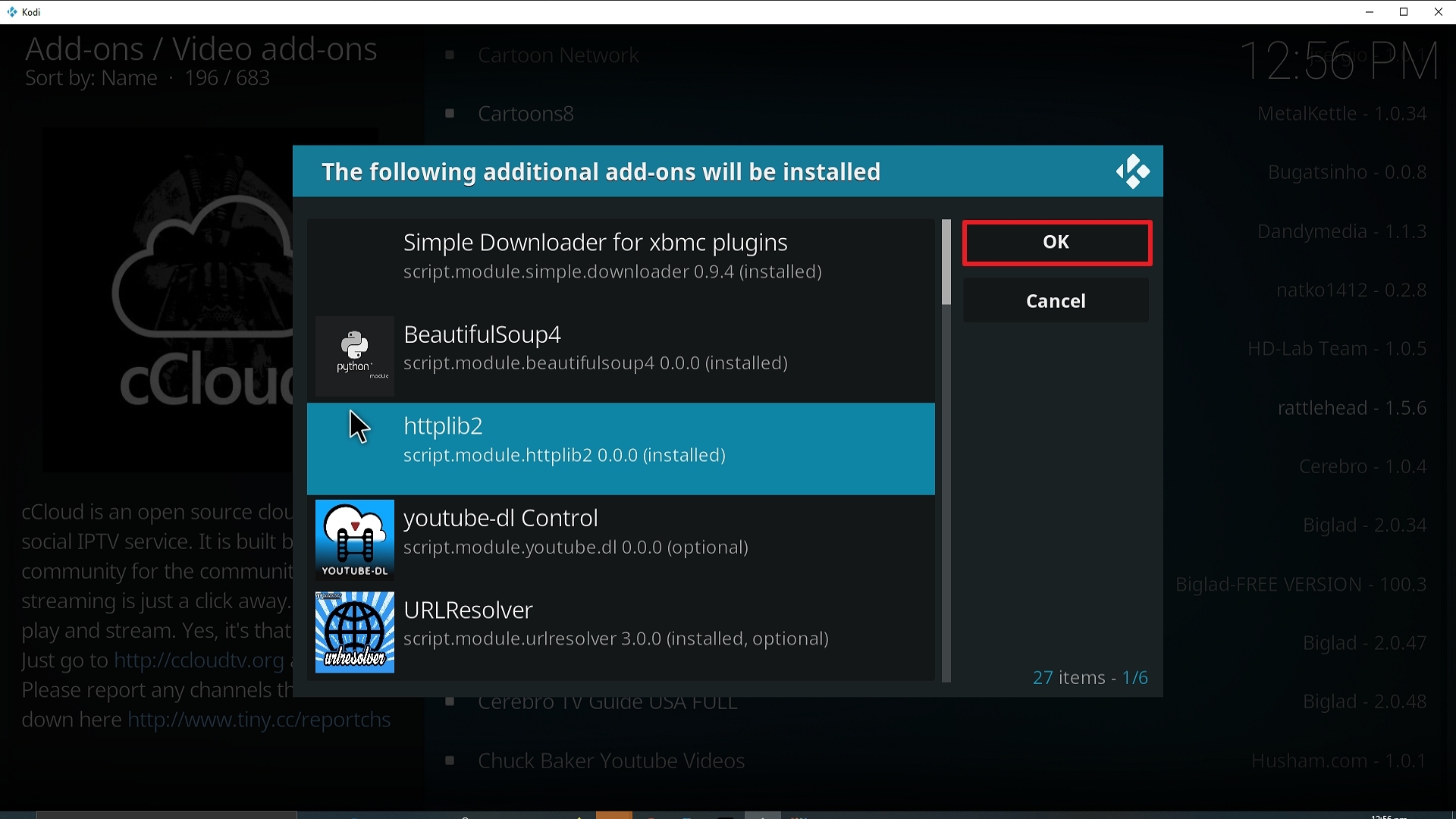
Task: Click the 12:56 PM clock display
Action: tap(1340, 61)
